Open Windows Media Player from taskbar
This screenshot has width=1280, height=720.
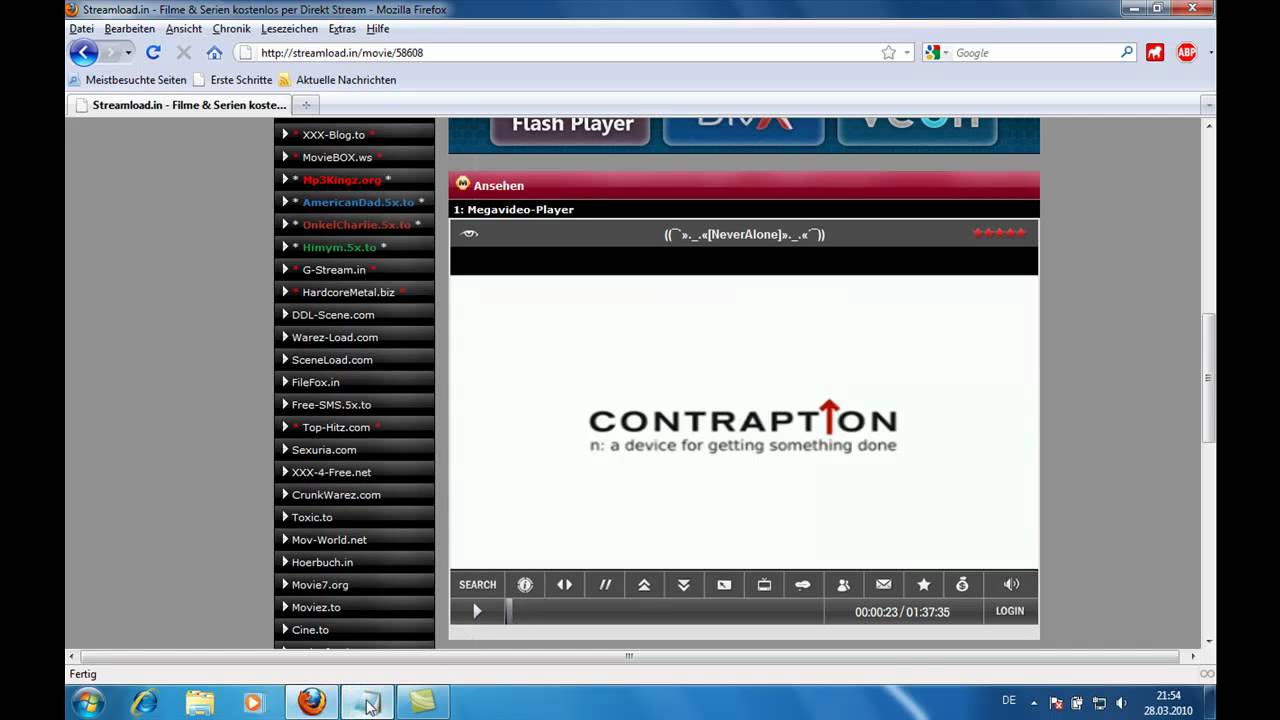point(253,703)
